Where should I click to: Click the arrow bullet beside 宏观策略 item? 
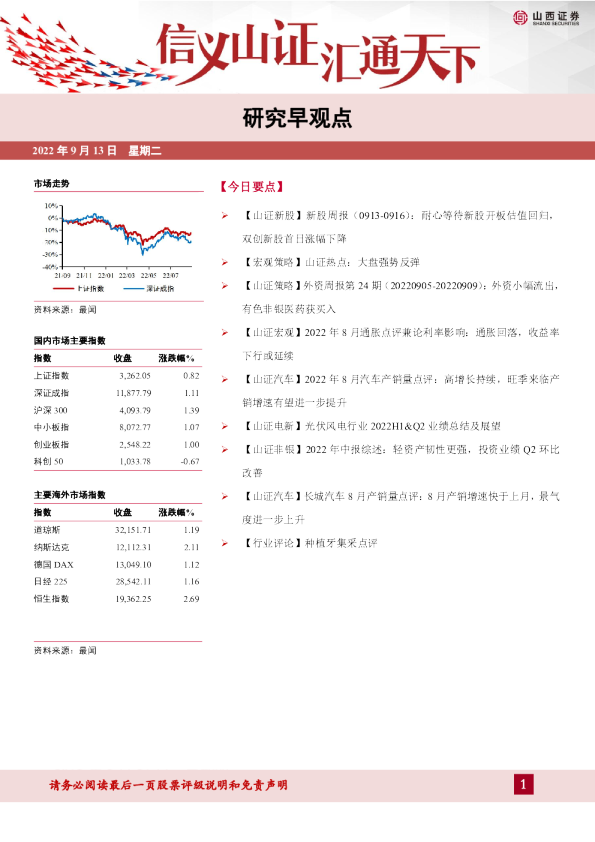tap(225, 263)
